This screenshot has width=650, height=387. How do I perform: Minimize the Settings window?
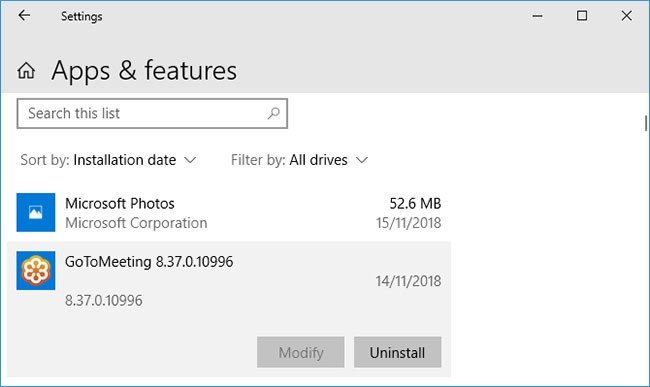[537, 16]
